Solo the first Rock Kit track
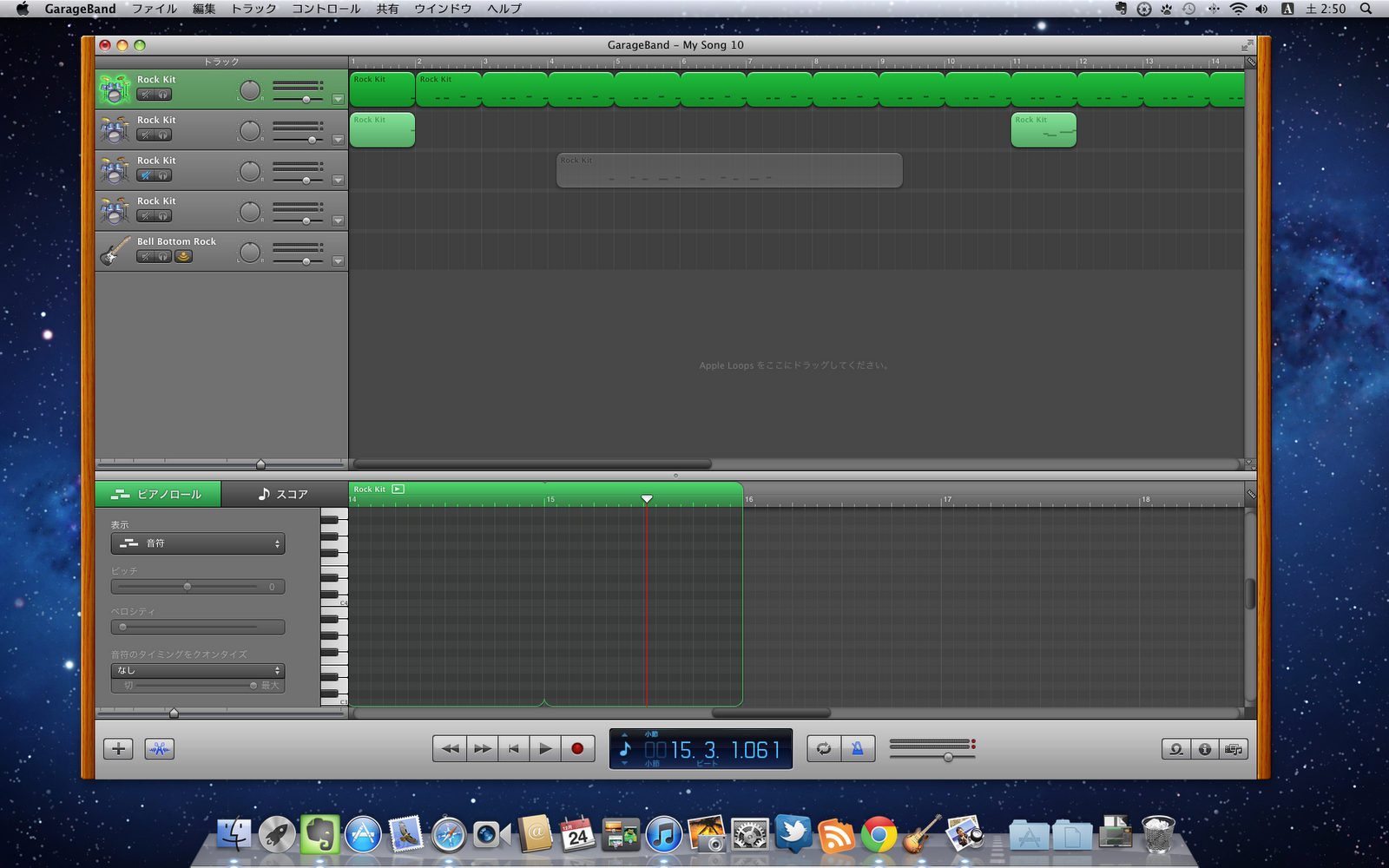1389x868 pixels. [163, 95]
